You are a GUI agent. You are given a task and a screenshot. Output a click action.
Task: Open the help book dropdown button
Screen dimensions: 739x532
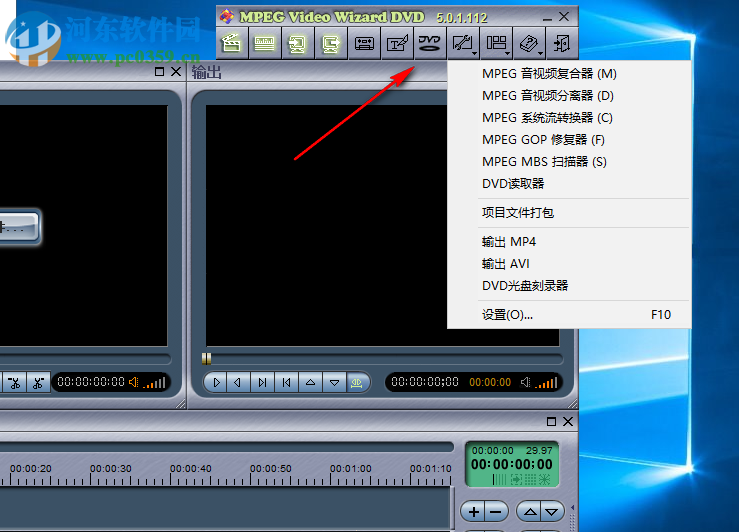(529, 43)
